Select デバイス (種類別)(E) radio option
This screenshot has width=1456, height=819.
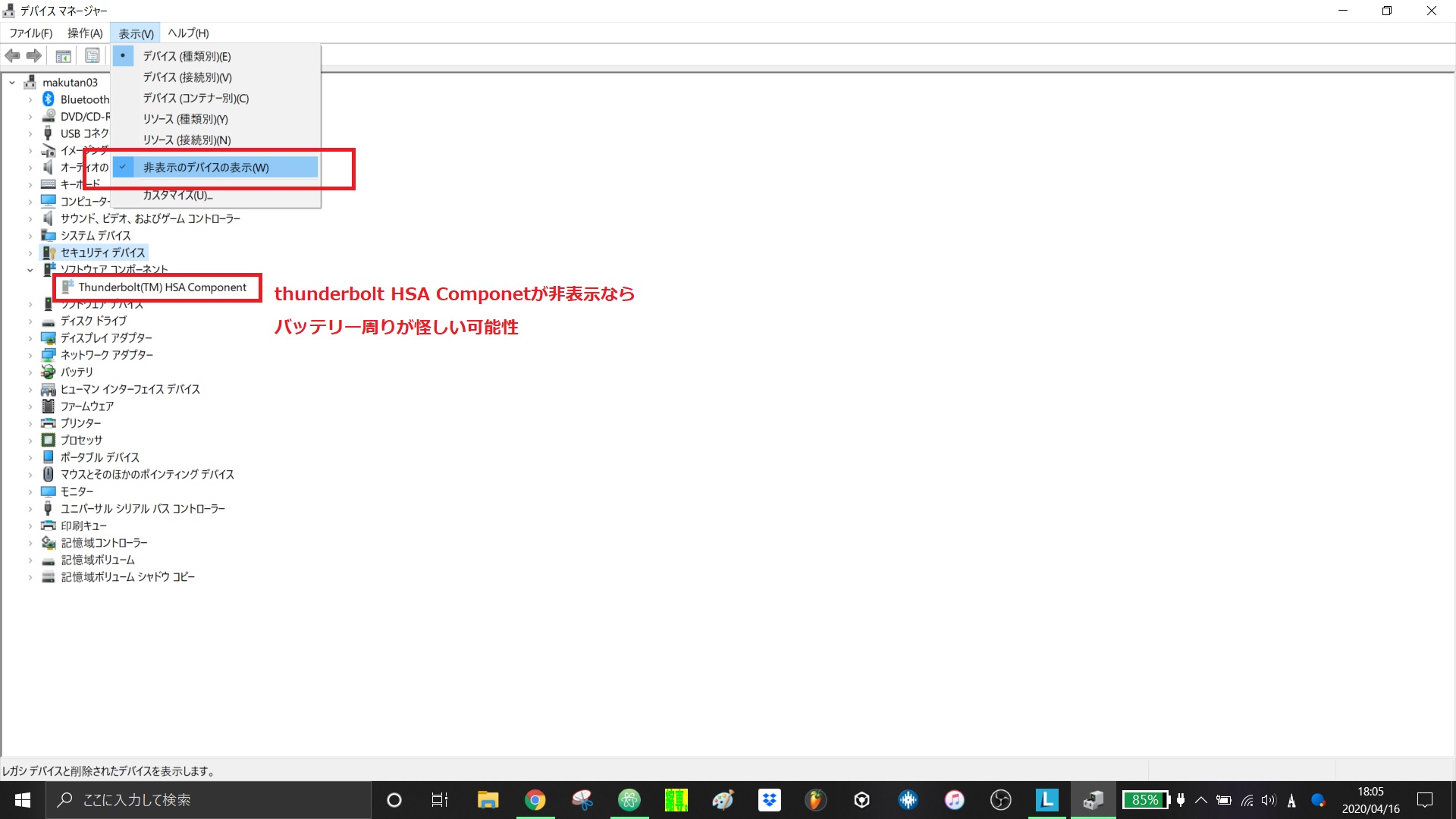187,56
